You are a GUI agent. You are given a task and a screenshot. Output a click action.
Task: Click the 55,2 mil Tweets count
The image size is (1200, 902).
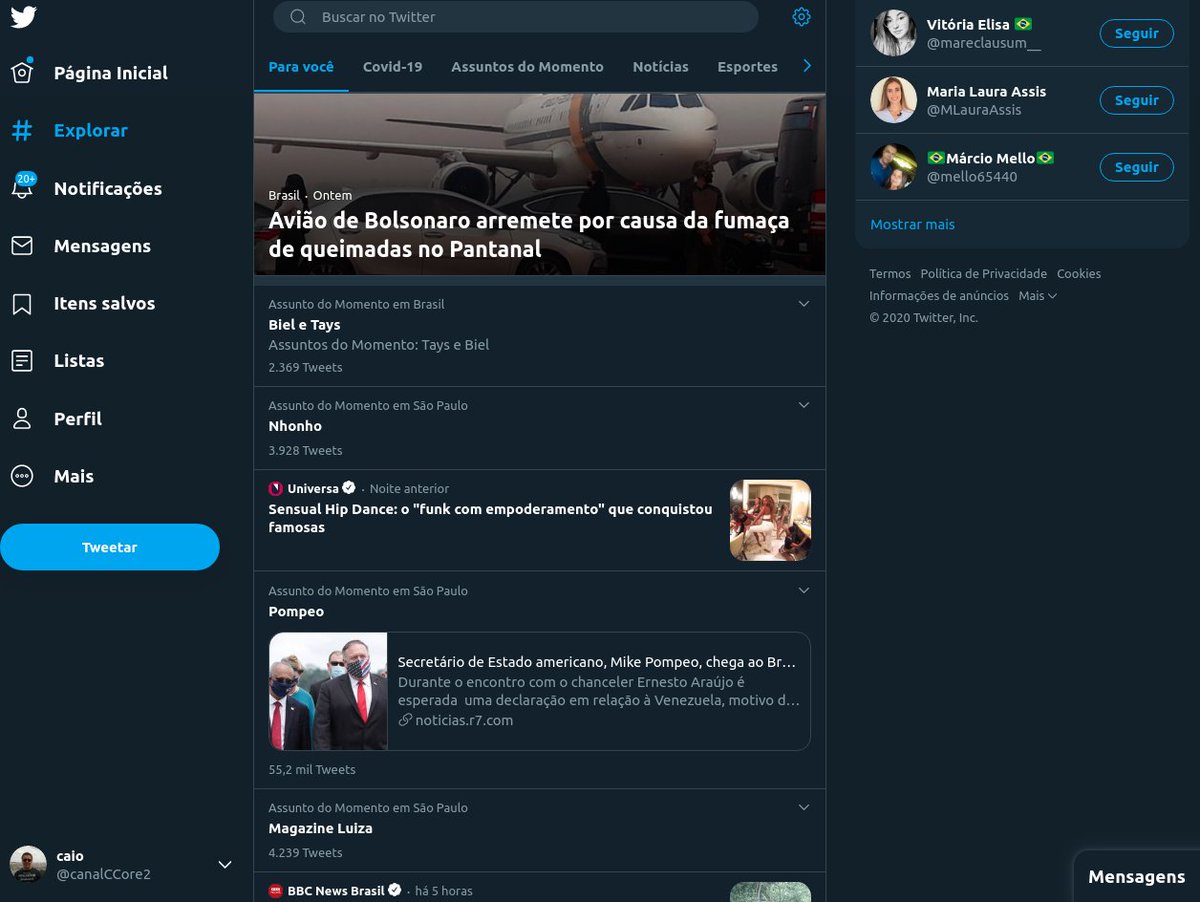pos(312,769)
